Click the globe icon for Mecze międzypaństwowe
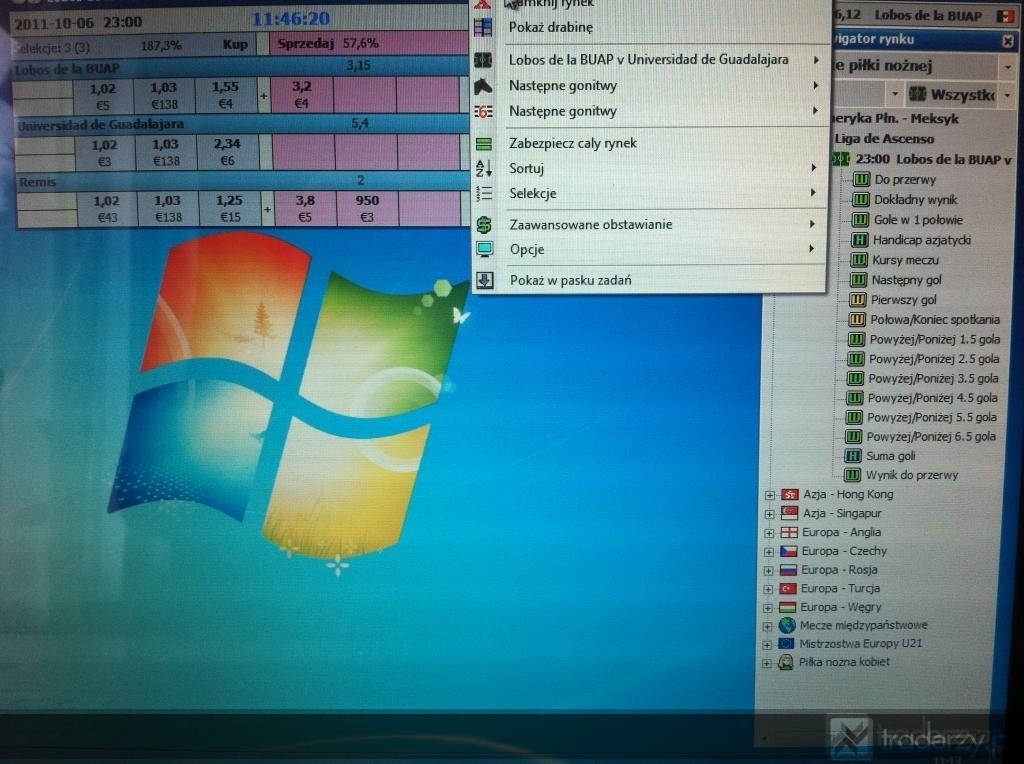The width and height of the screenshot is (1024, 764). pyautogui.click(x=787, y=626)
